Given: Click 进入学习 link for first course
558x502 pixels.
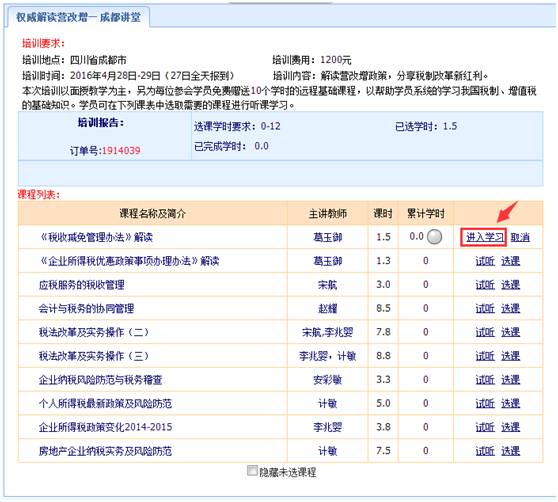Looking at the screenshot, I should coord(485,237).
